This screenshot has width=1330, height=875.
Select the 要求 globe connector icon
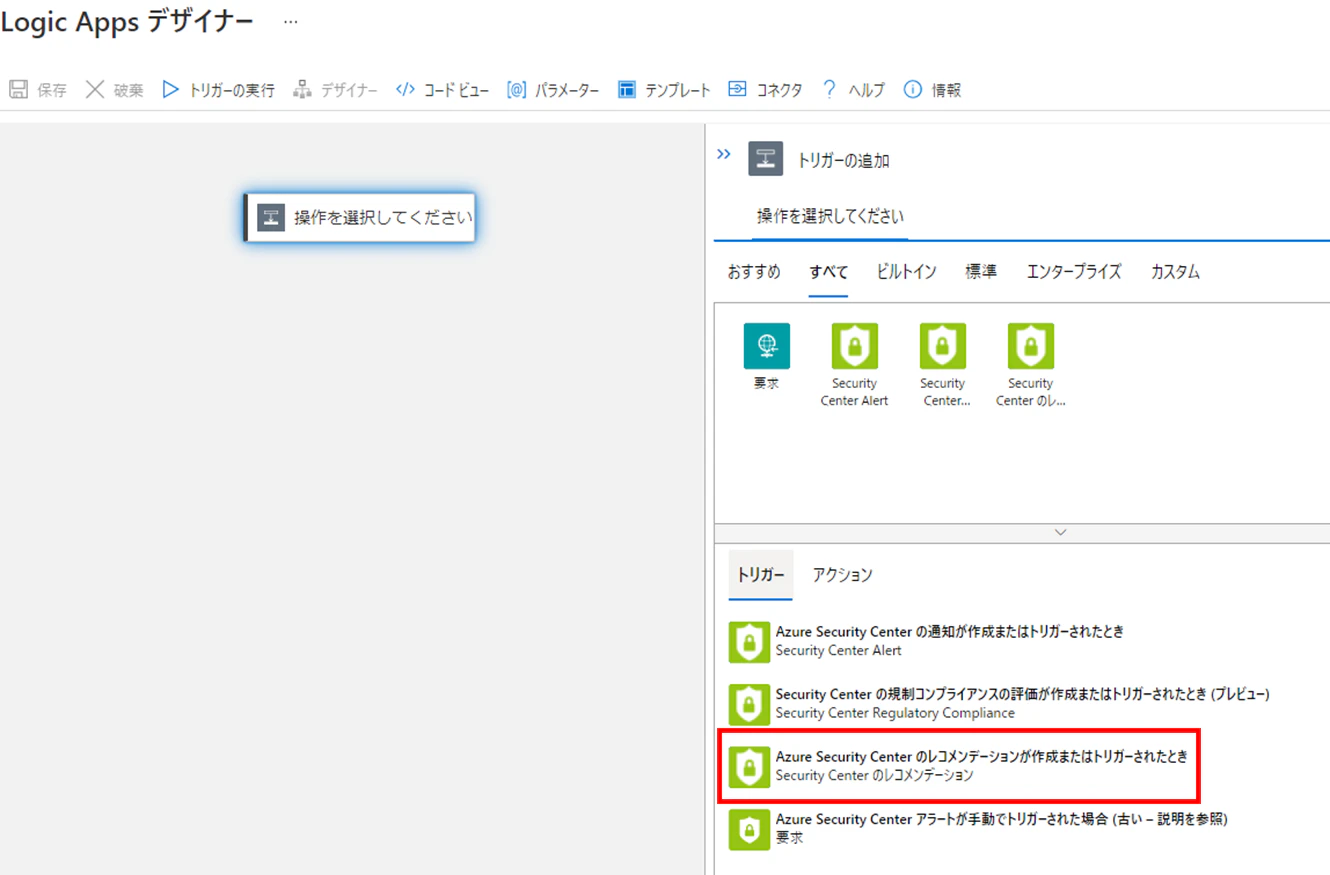(x=767, y=346)
